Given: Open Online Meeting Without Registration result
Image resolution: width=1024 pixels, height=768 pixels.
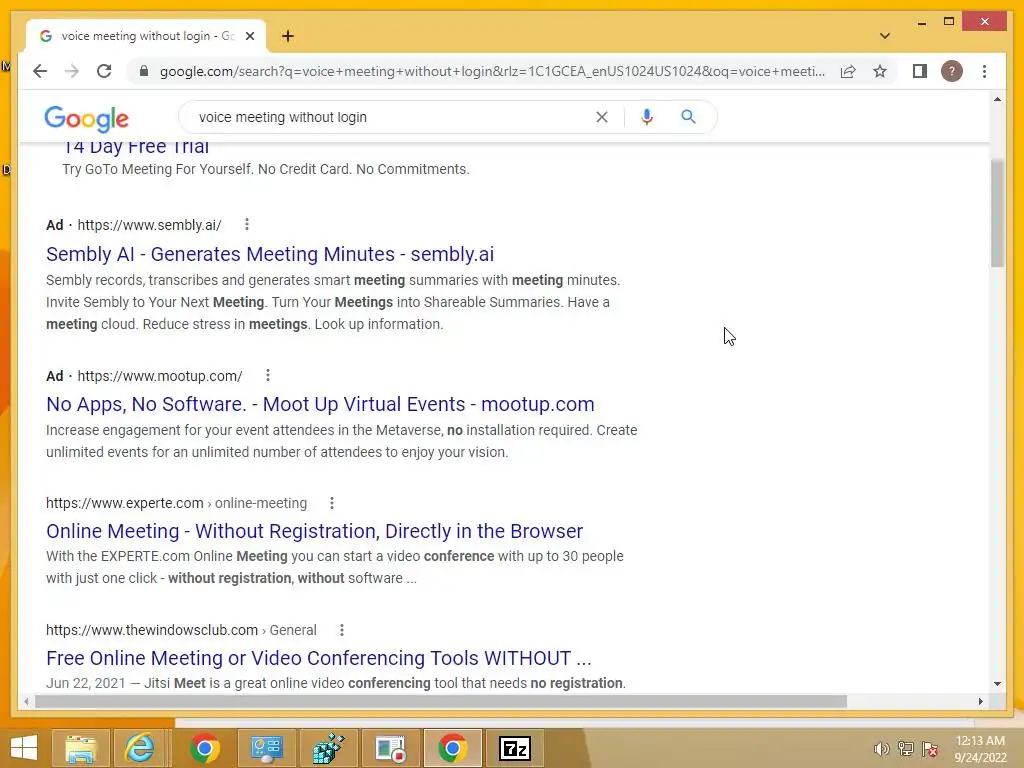Looking at the screenshot, I should point(314,531).
